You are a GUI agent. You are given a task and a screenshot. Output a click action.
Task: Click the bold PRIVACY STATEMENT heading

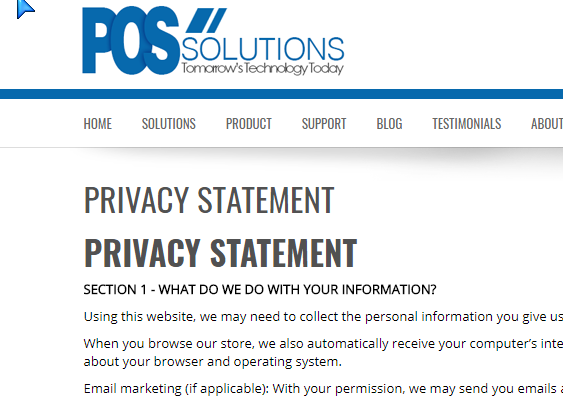point(220,253)
